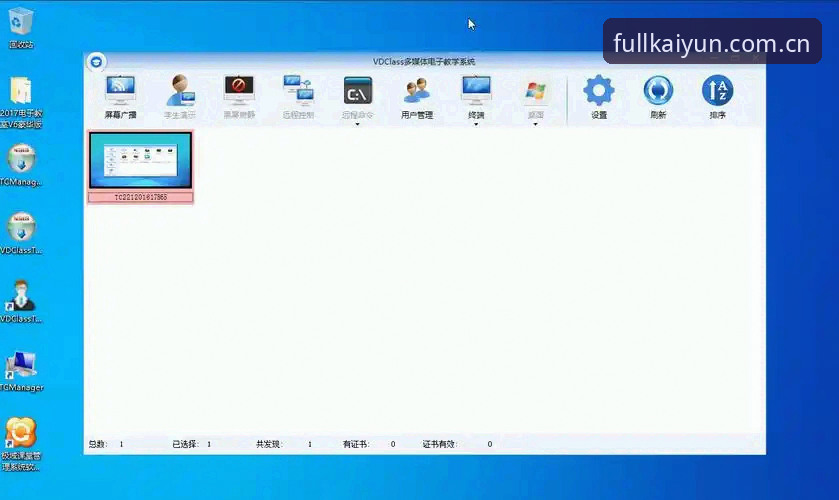Image resolution: width=839 pixels, height=500 pixels.
Task: Select the terminal (终端) monitor icon
Action: pyautogui.click(x=476, y=90)
